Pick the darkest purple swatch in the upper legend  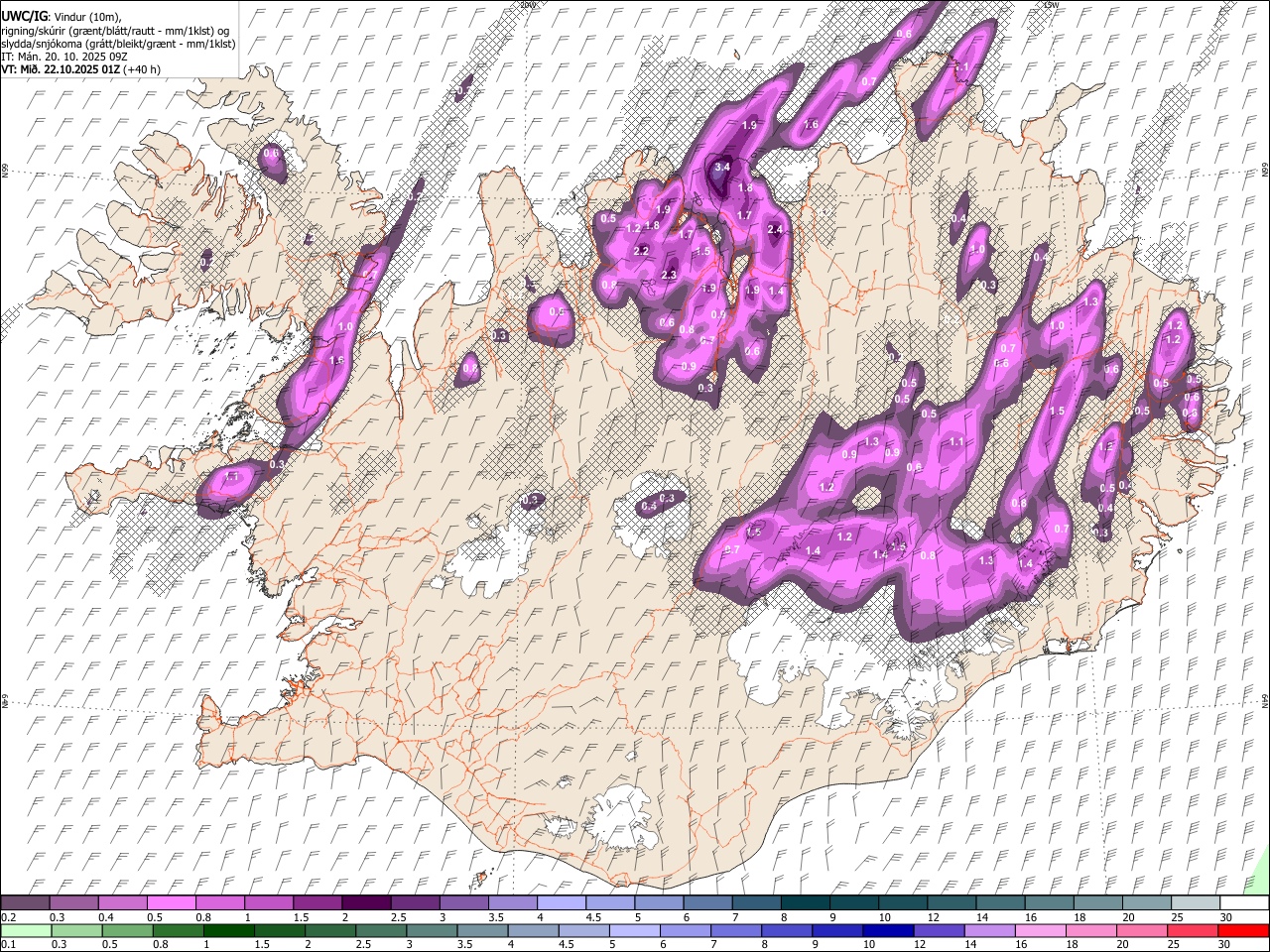coord(368,902)
